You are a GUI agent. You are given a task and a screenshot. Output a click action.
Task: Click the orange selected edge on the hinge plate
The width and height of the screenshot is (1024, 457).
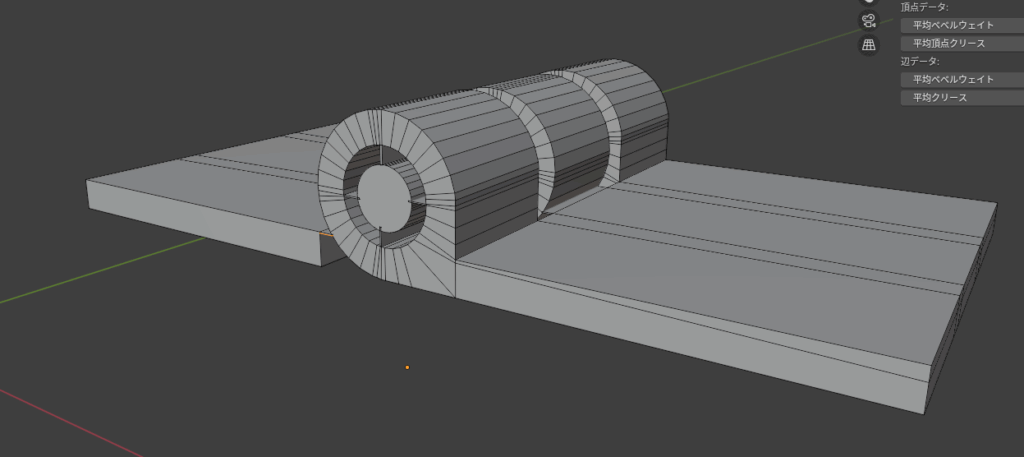(x=326, y=234)
